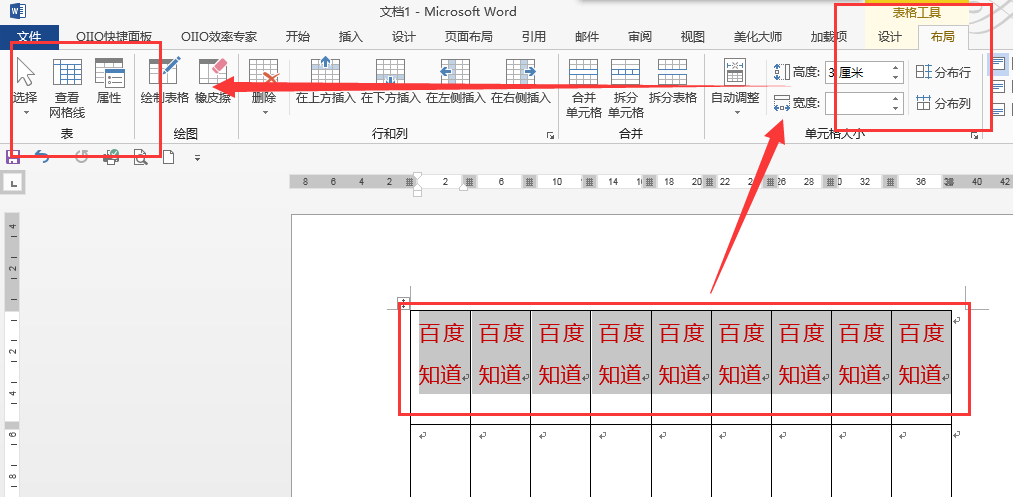1013x497 pixels.
Task: Switch to the OIIO效率专家 tab
Action: click(219, 37)
